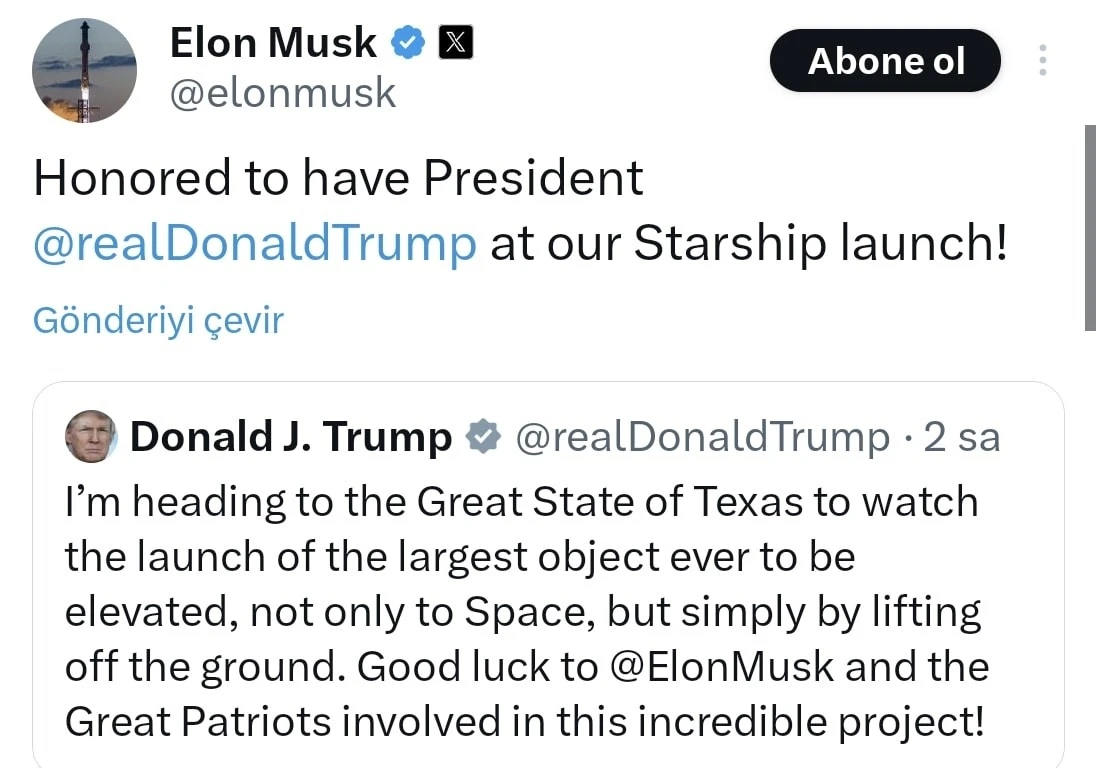Open the three-dot more options menu

1043,61
